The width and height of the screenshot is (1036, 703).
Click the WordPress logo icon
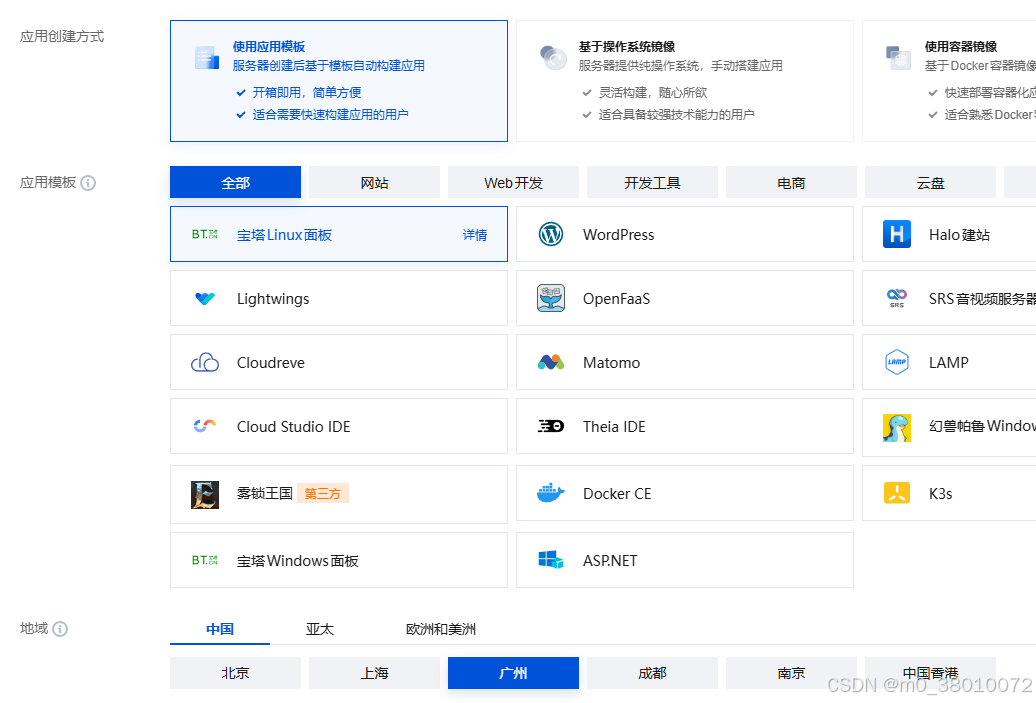551,235
